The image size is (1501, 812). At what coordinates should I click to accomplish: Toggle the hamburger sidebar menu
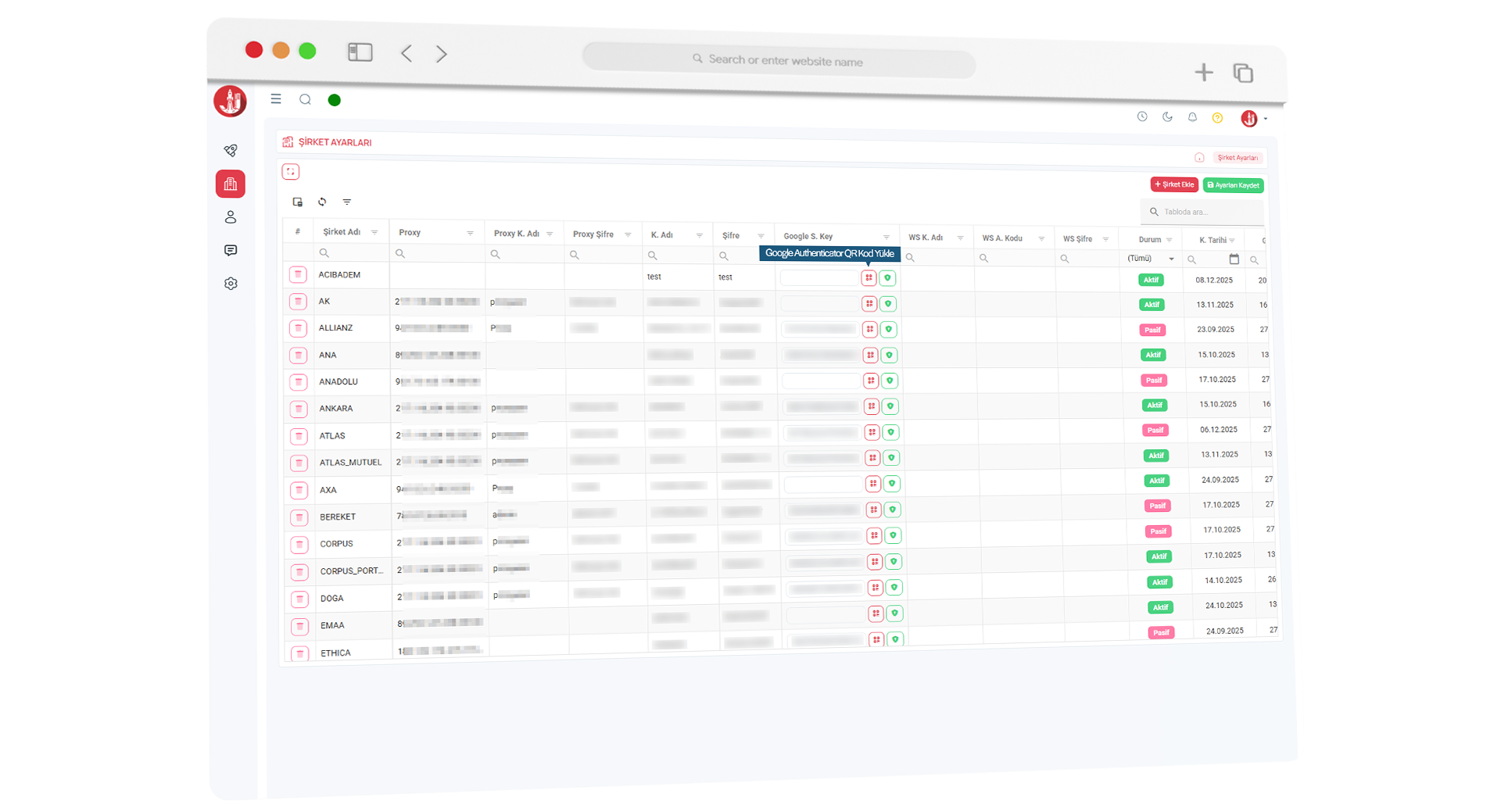click(276, 99)
